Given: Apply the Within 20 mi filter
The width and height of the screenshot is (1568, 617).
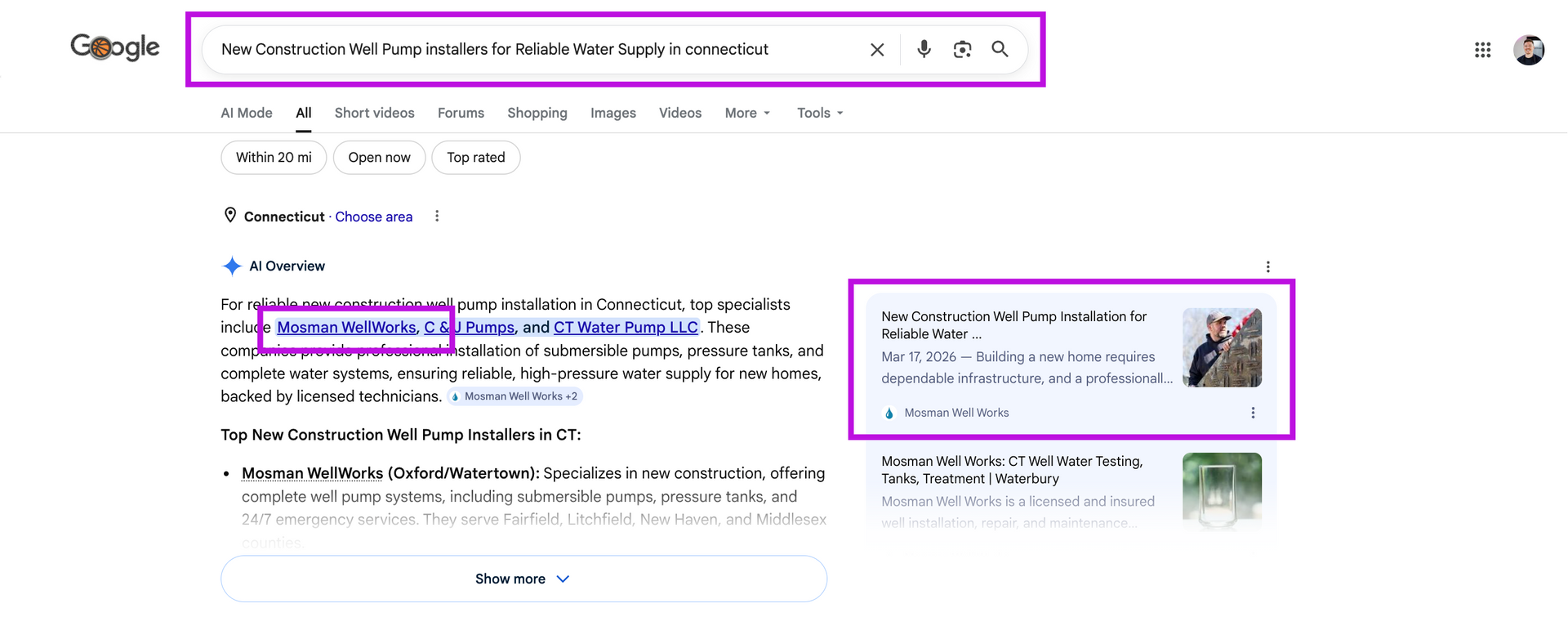Looking at the screenshot, I should [x=274, y=158].
